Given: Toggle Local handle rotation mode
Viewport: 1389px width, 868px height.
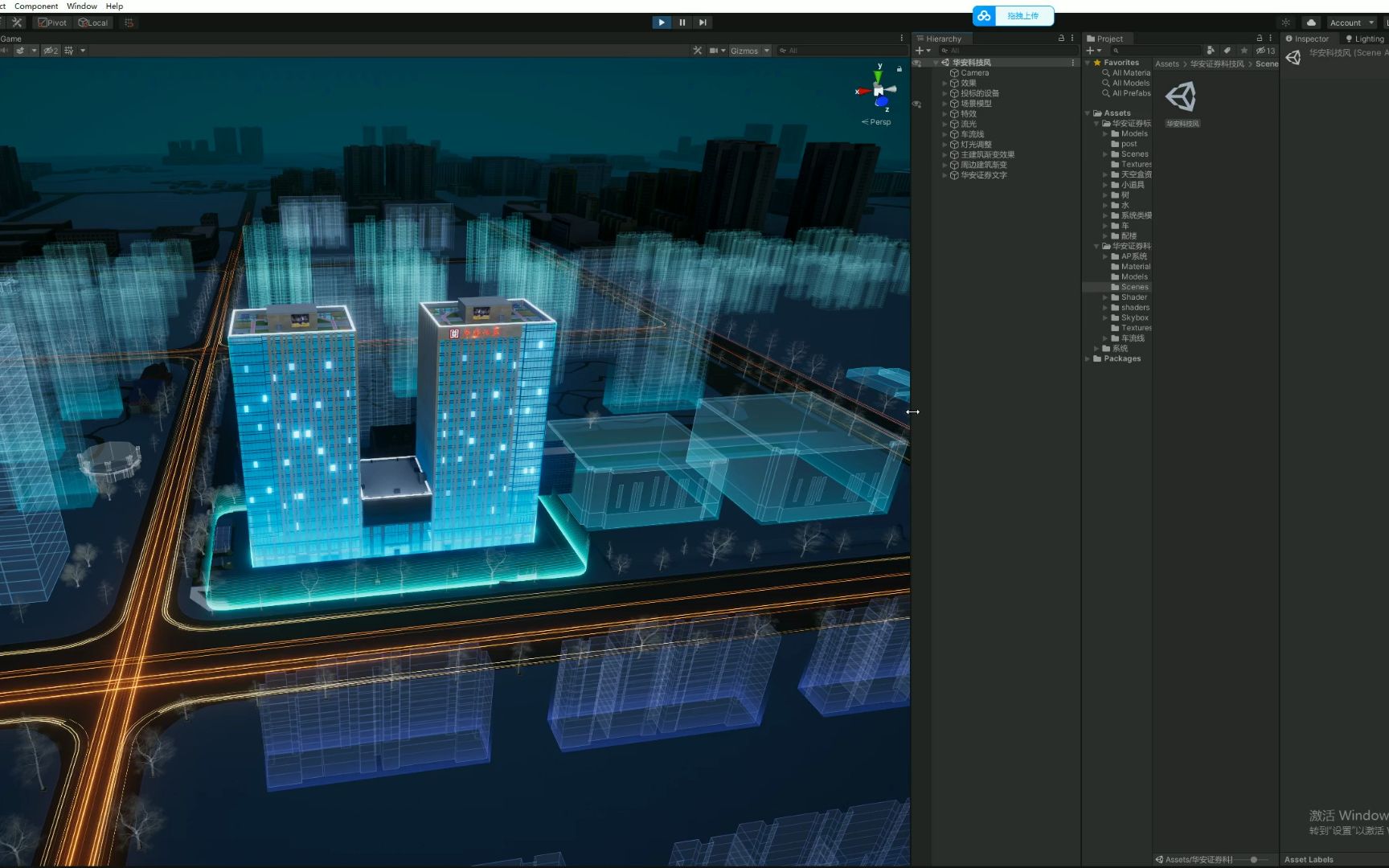Looking at the screenshot, I should click(93, 23).
